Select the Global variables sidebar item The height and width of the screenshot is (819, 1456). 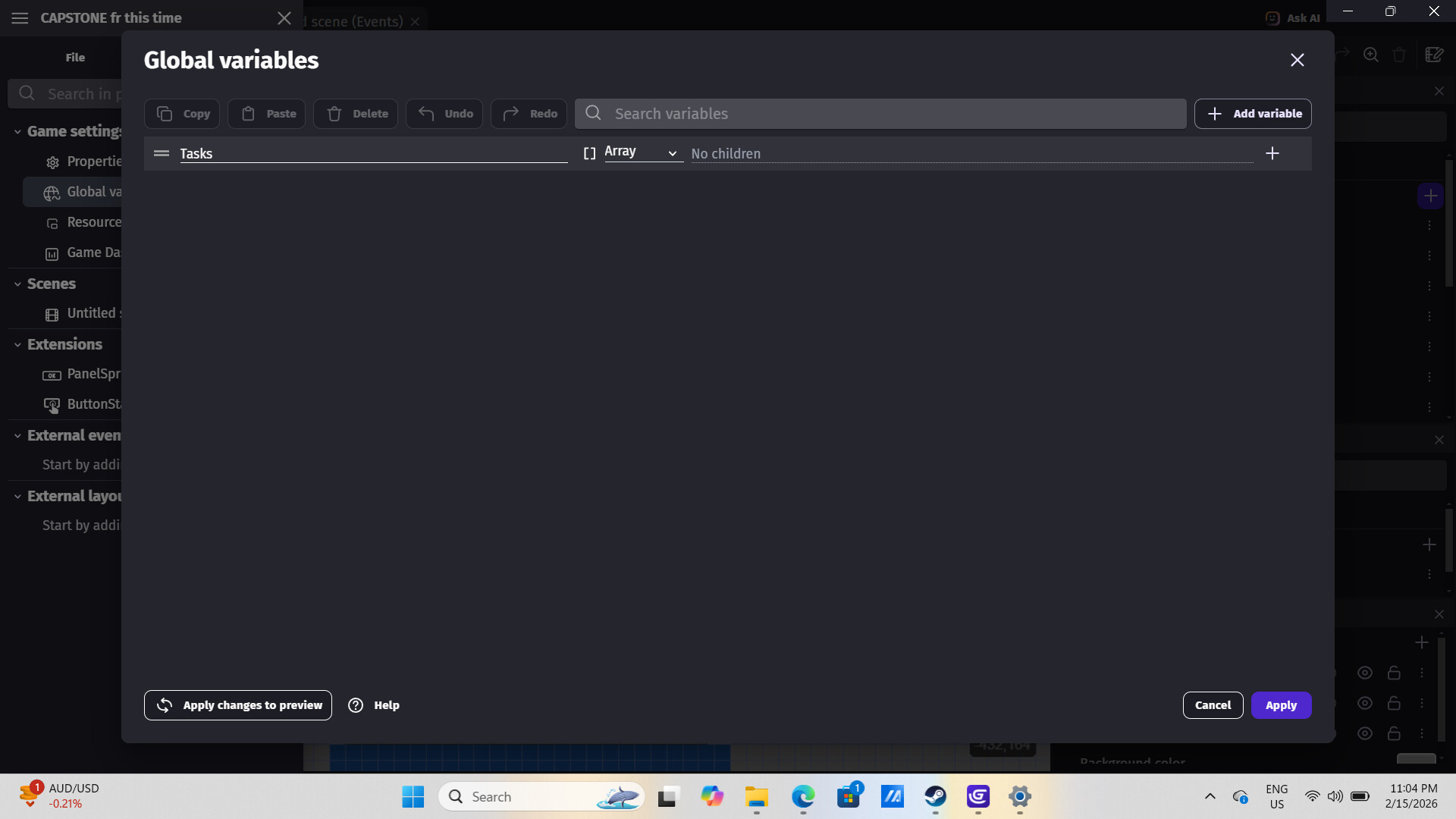coord(83,193)
